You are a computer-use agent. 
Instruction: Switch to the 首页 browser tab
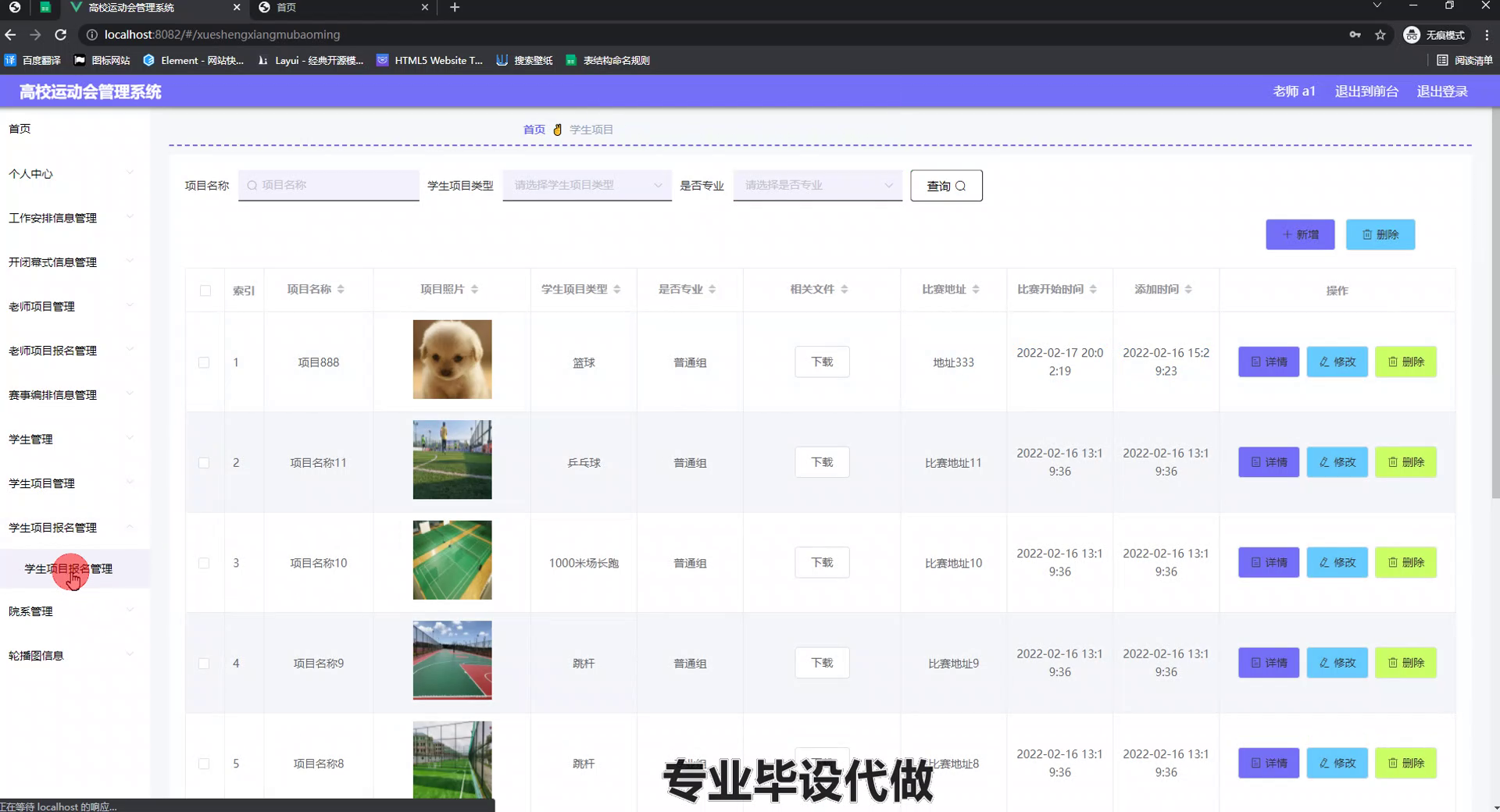(x=344, y=7)
